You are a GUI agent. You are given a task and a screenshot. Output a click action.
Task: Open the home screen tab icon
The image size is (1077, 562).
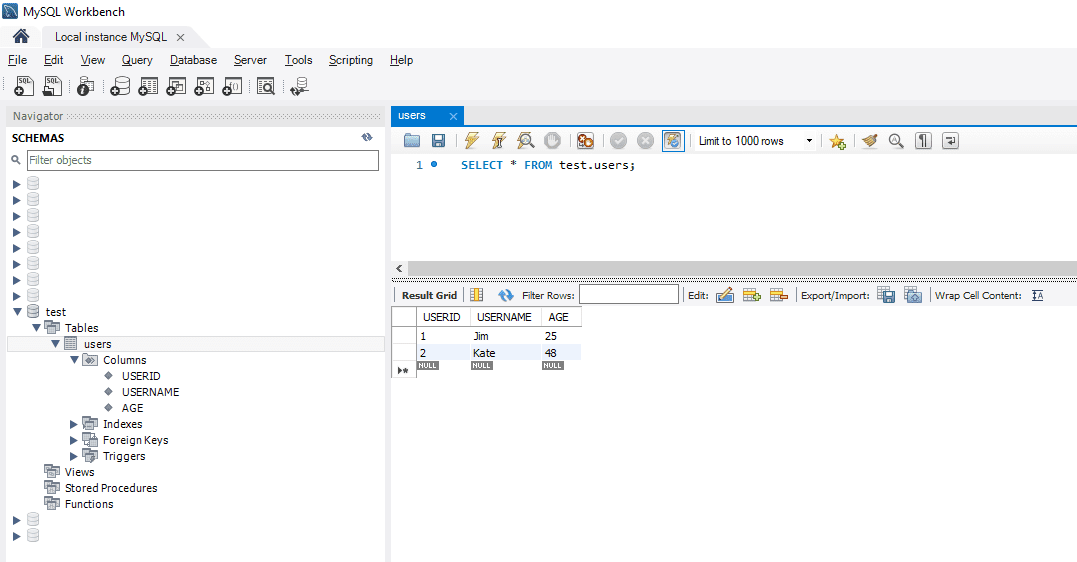21,36
